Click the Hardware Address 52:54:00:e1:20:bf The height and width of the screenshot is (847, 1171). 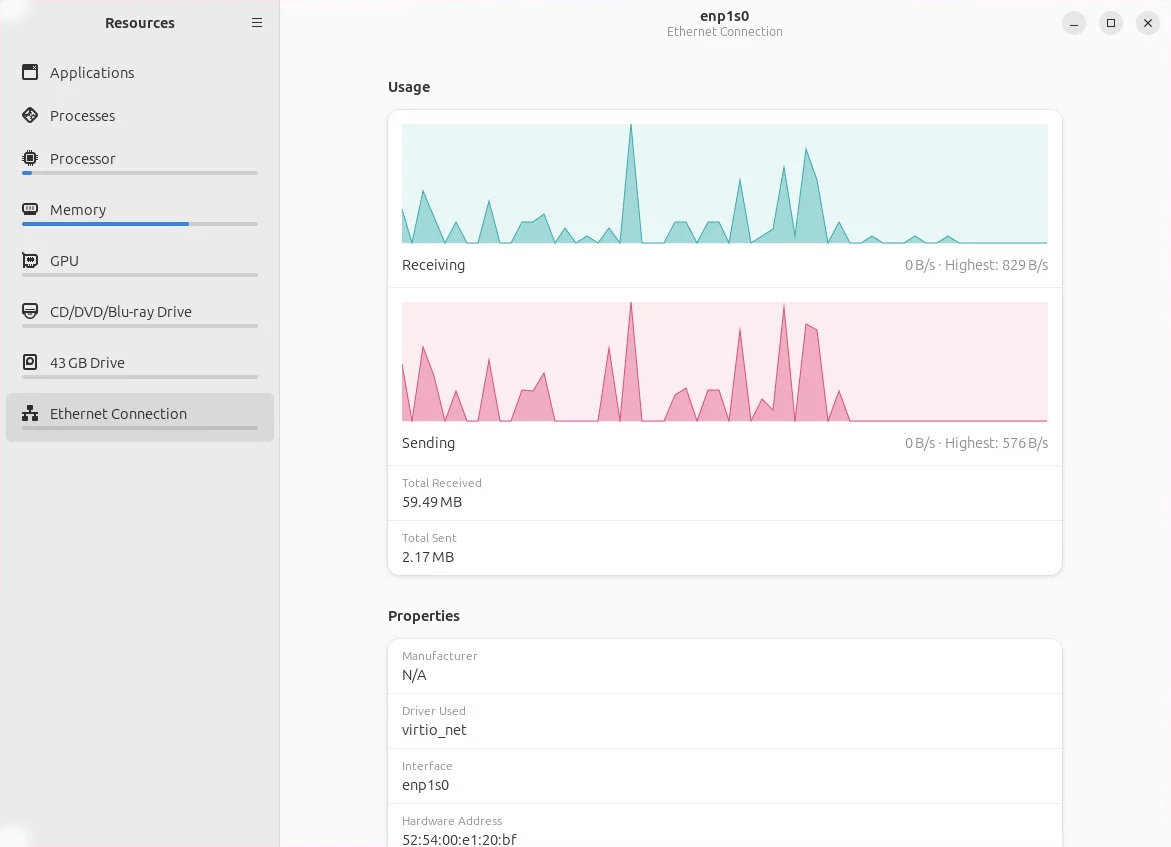click(459, 840)
